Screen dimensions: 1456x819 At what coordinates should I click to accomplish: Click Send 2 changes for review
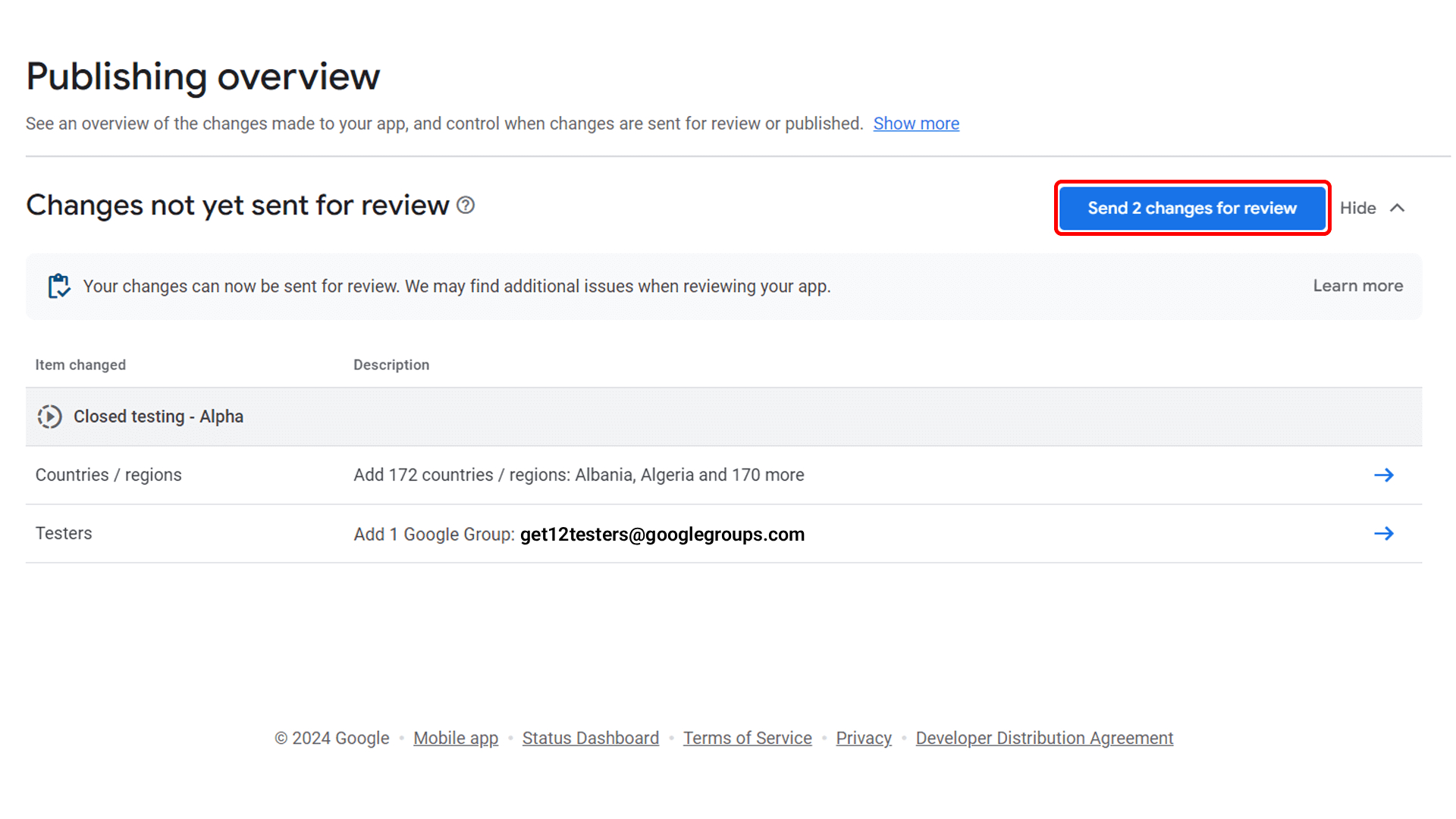click(x=1191, y=208)
